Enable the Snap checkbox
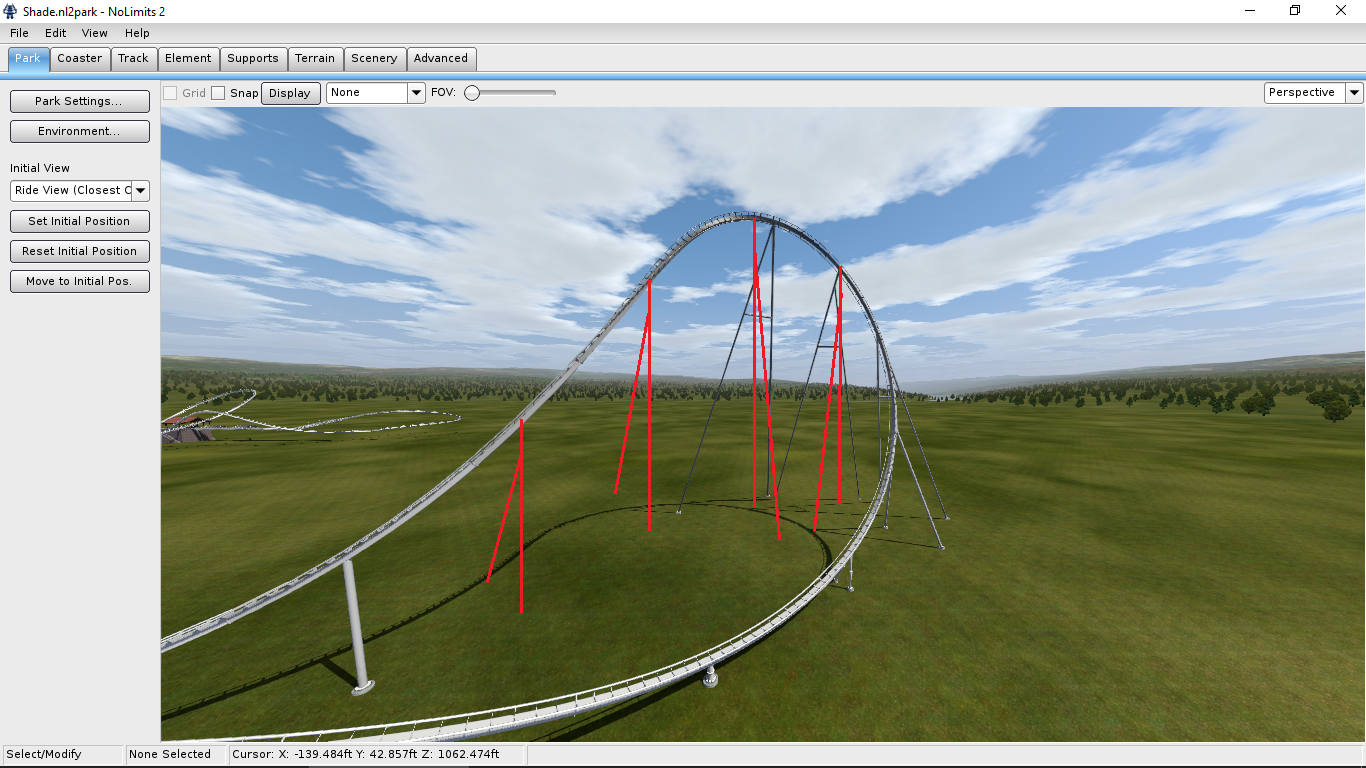1366x768 pixels. pos(218,93)
